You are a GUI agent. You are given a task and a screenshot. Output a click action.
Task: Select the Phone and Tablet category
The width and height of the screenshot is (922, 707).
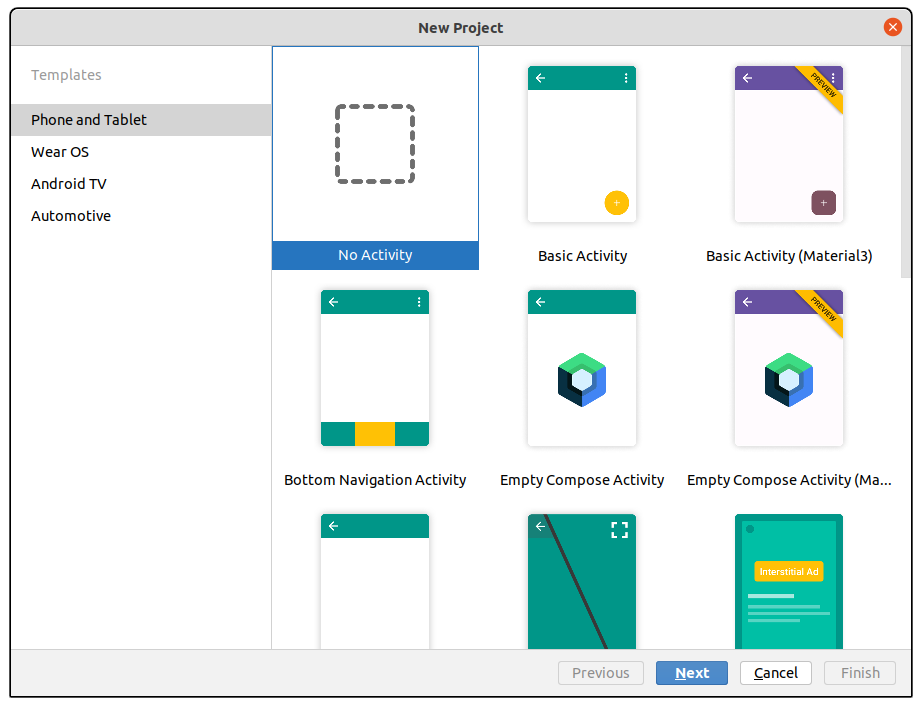(x=88, y=119)
